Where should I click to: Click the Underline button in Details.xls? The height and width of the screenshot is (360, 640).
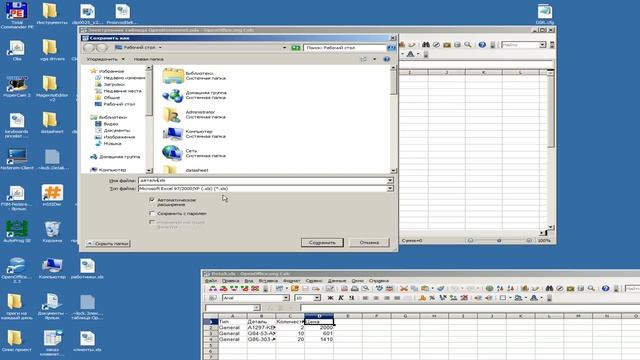point(351,298)
